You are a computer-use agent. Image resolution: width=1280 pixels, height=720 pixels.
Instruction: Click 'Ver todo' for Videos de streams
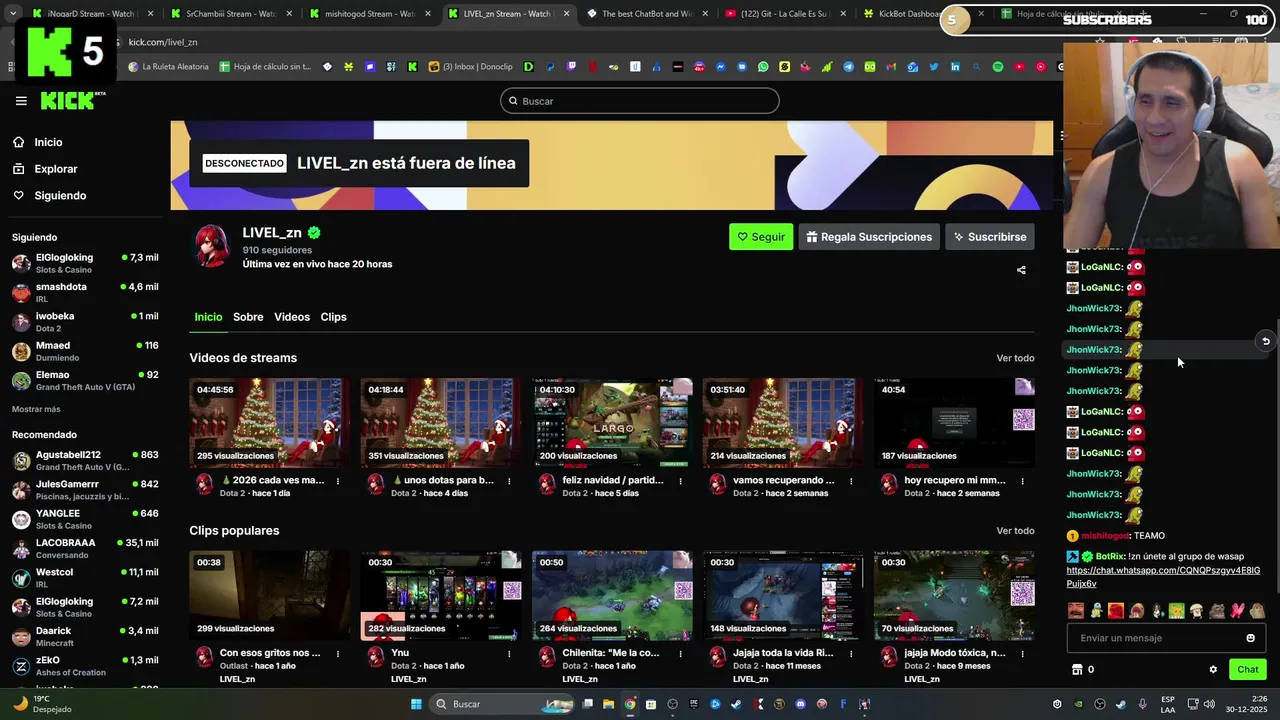point(1015,358)
